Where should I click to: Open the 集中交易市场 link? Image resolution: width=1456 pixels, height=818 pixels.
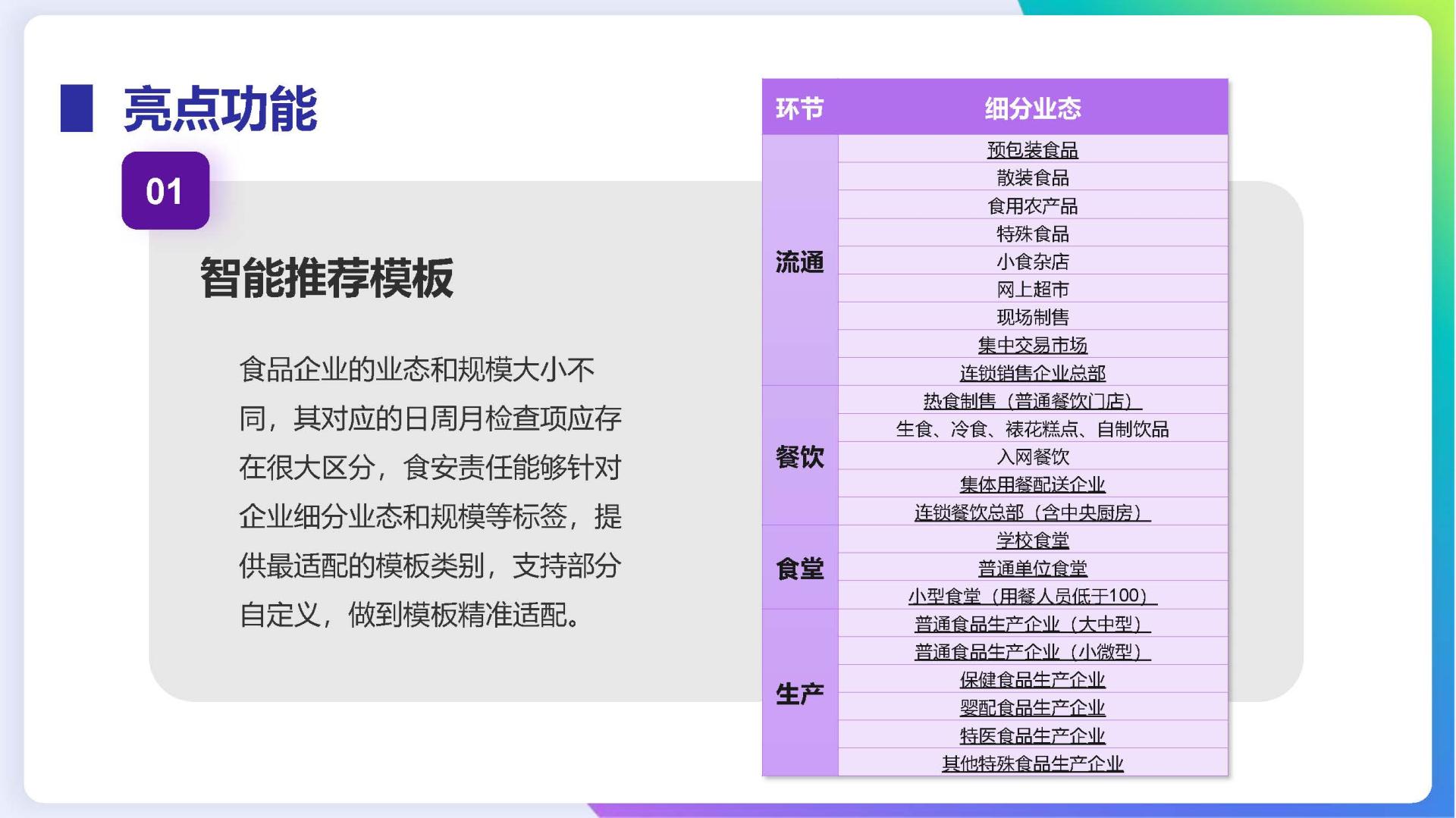tap(1032, 346)
